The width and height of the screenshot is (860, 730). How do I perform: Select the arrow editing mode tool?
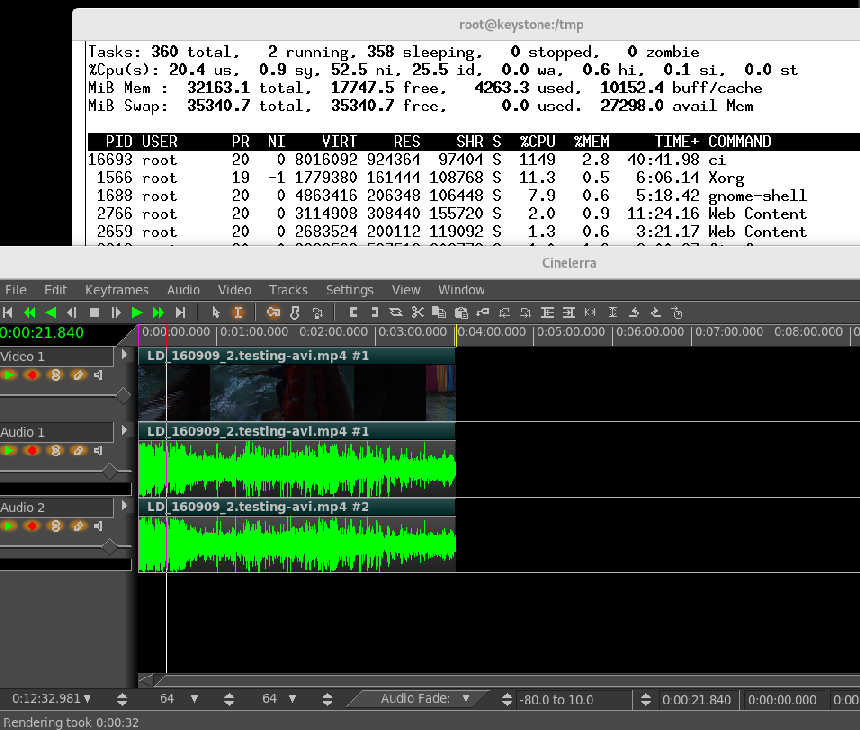pyautogui.click(x=217, y=313)
